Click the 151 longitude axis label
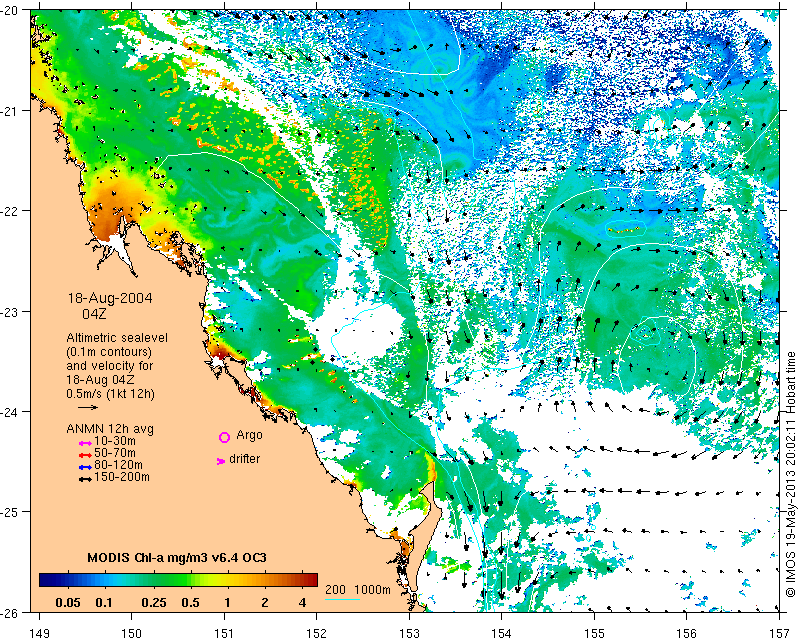800x640 pixels. click(x=224, y=633)
